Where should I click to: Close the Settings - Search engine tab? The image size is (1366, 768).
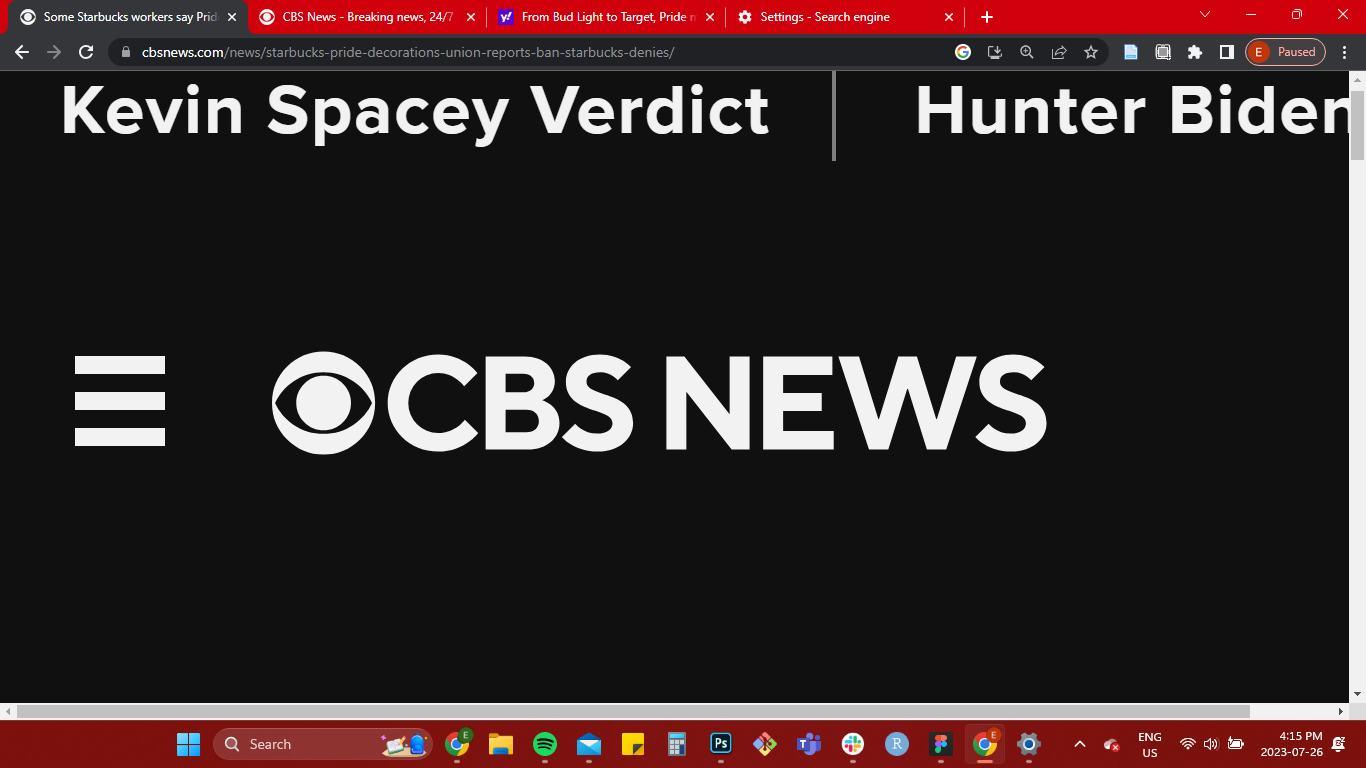(x=949, y=17)
